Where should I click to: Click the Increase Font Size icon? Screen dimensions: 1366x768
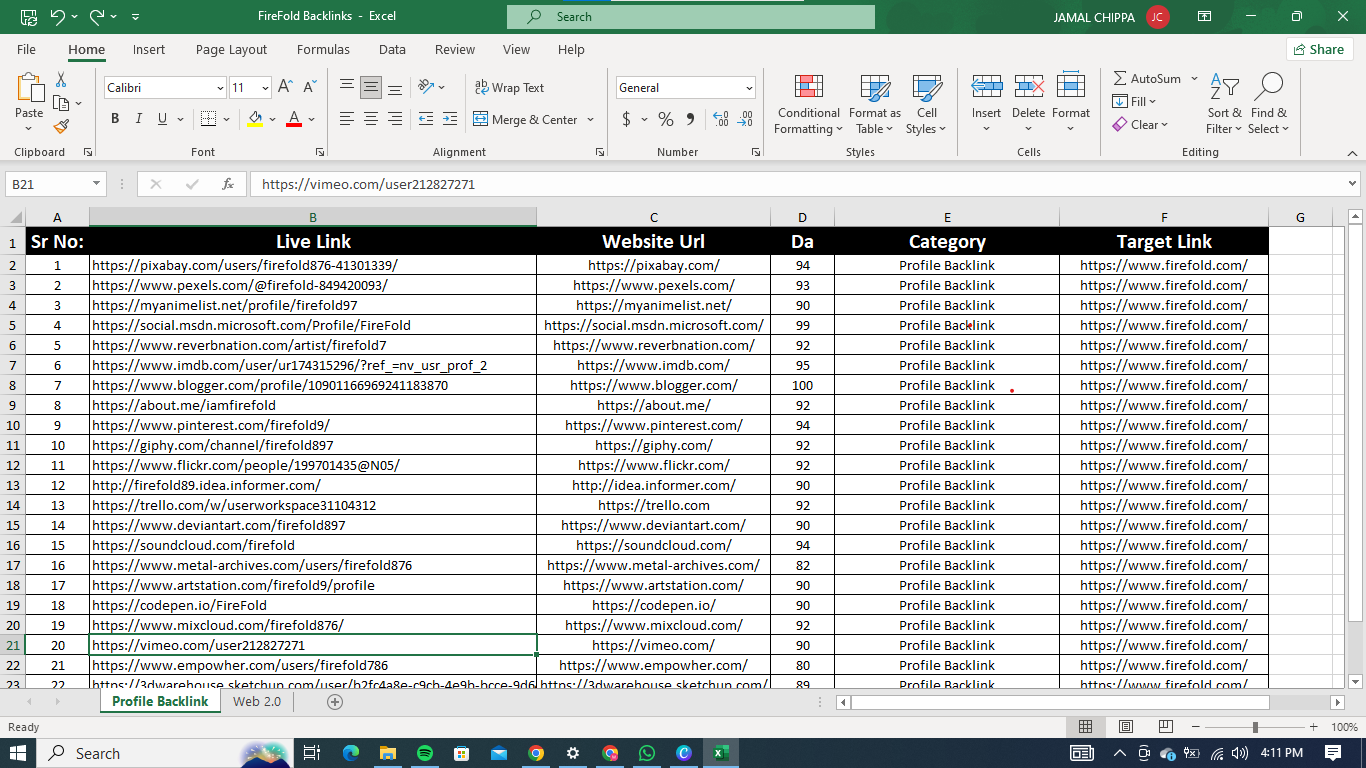[285, 88]
